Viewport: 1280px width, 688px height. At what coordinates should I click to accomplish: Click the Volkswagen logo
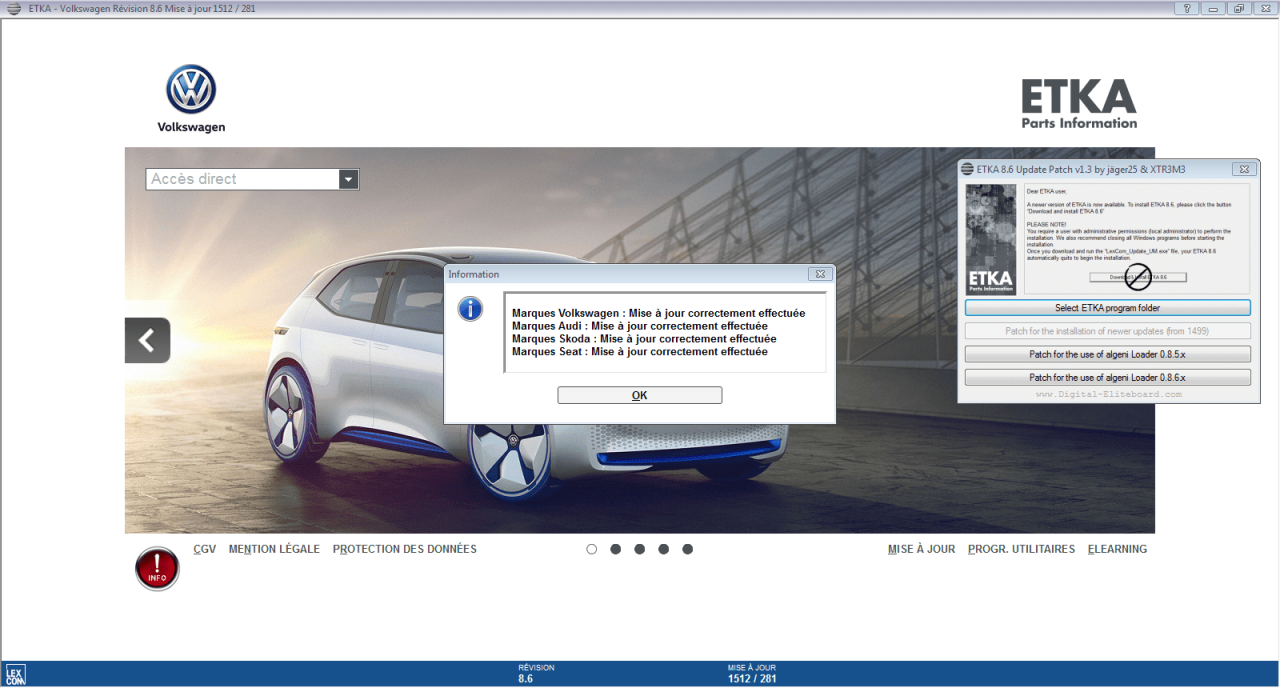point(191,98)
